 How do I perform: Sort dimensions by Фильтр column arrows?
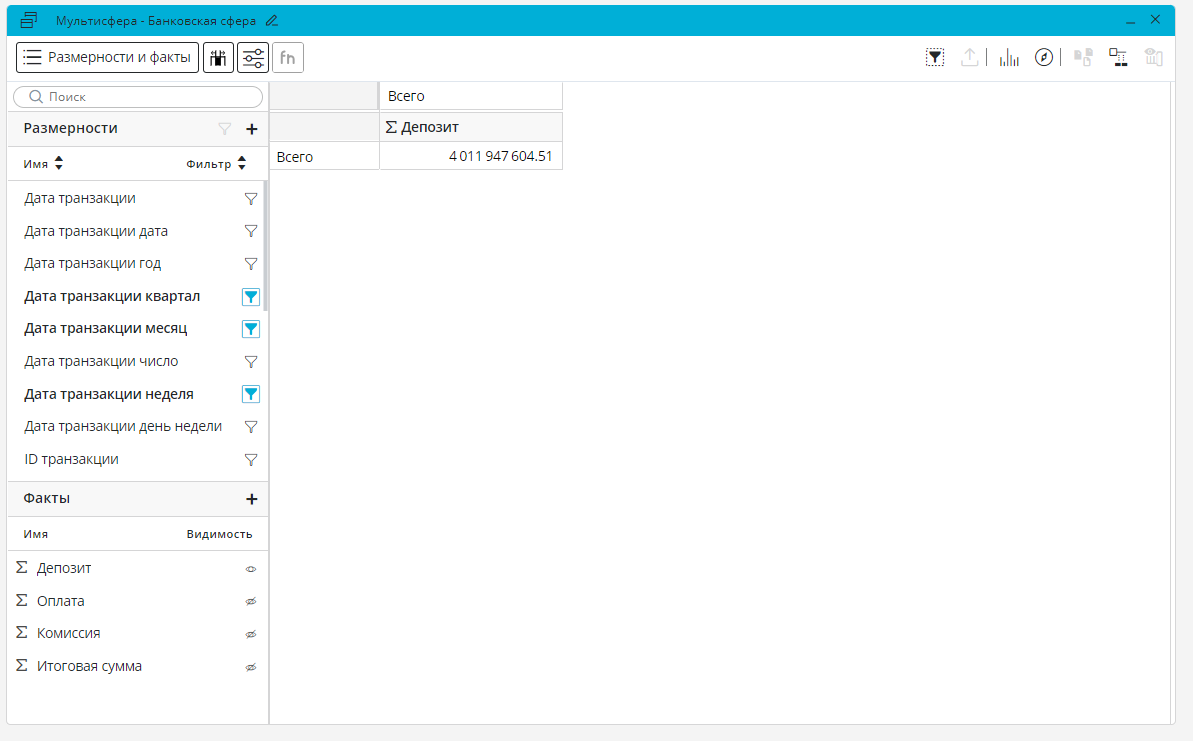(x=241, y=164)
